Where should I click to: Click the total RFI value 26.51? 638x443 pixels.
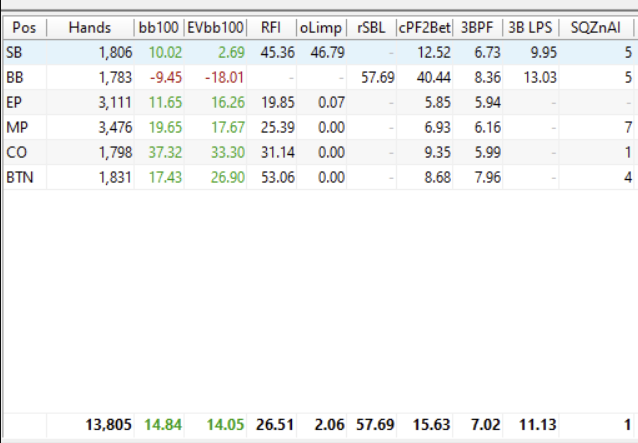[275, 425]
